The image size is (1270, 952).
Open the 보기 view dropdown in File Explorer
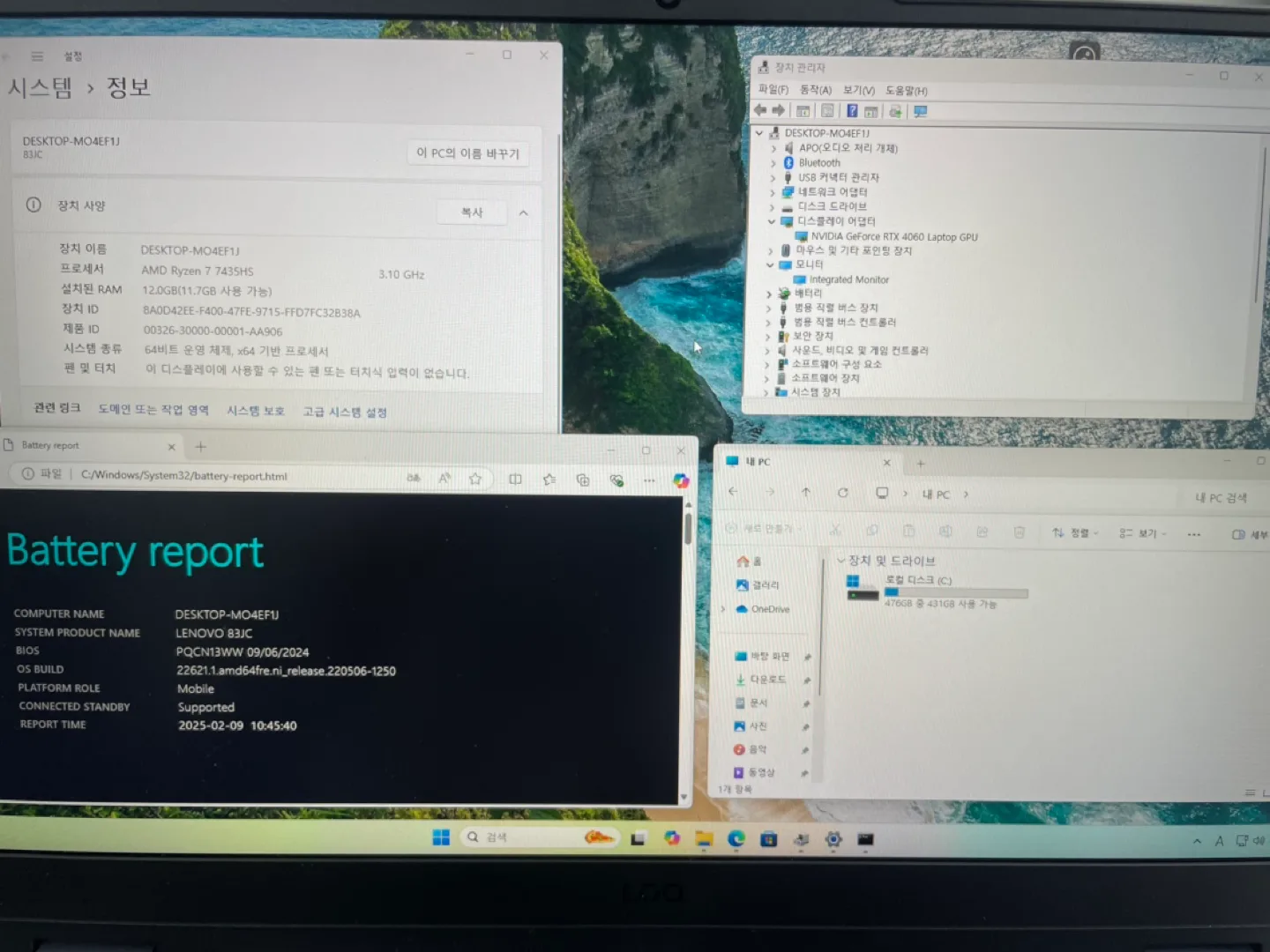(x=1143, y=533)
